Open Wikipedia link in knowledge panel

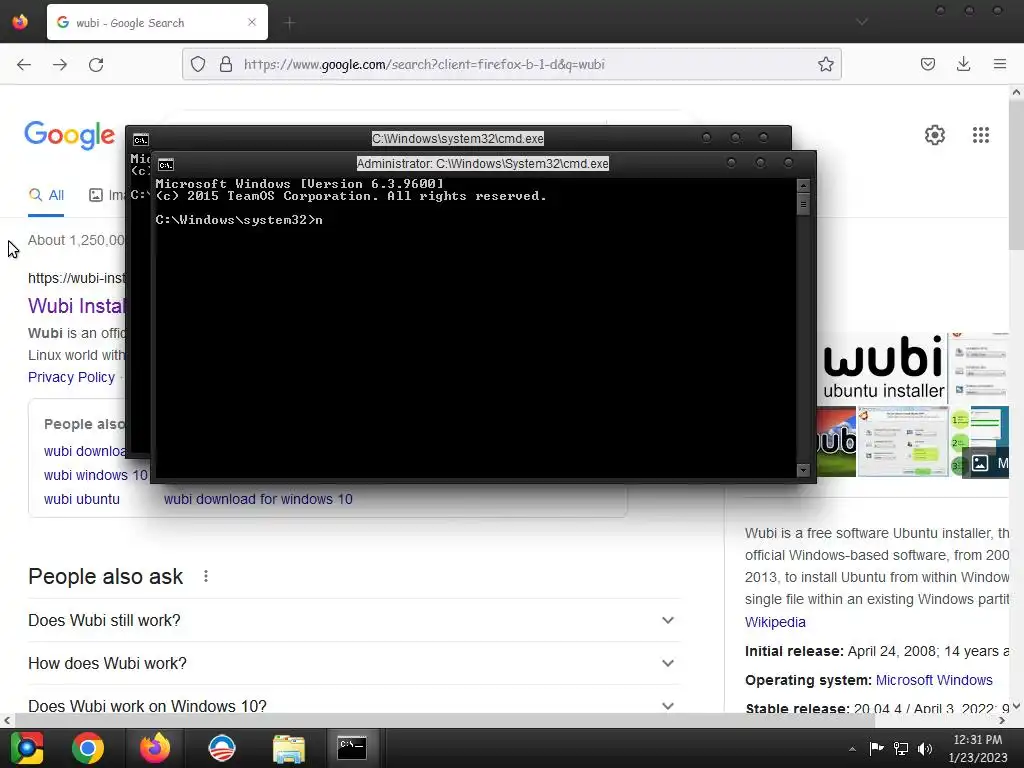click(775, 622)
